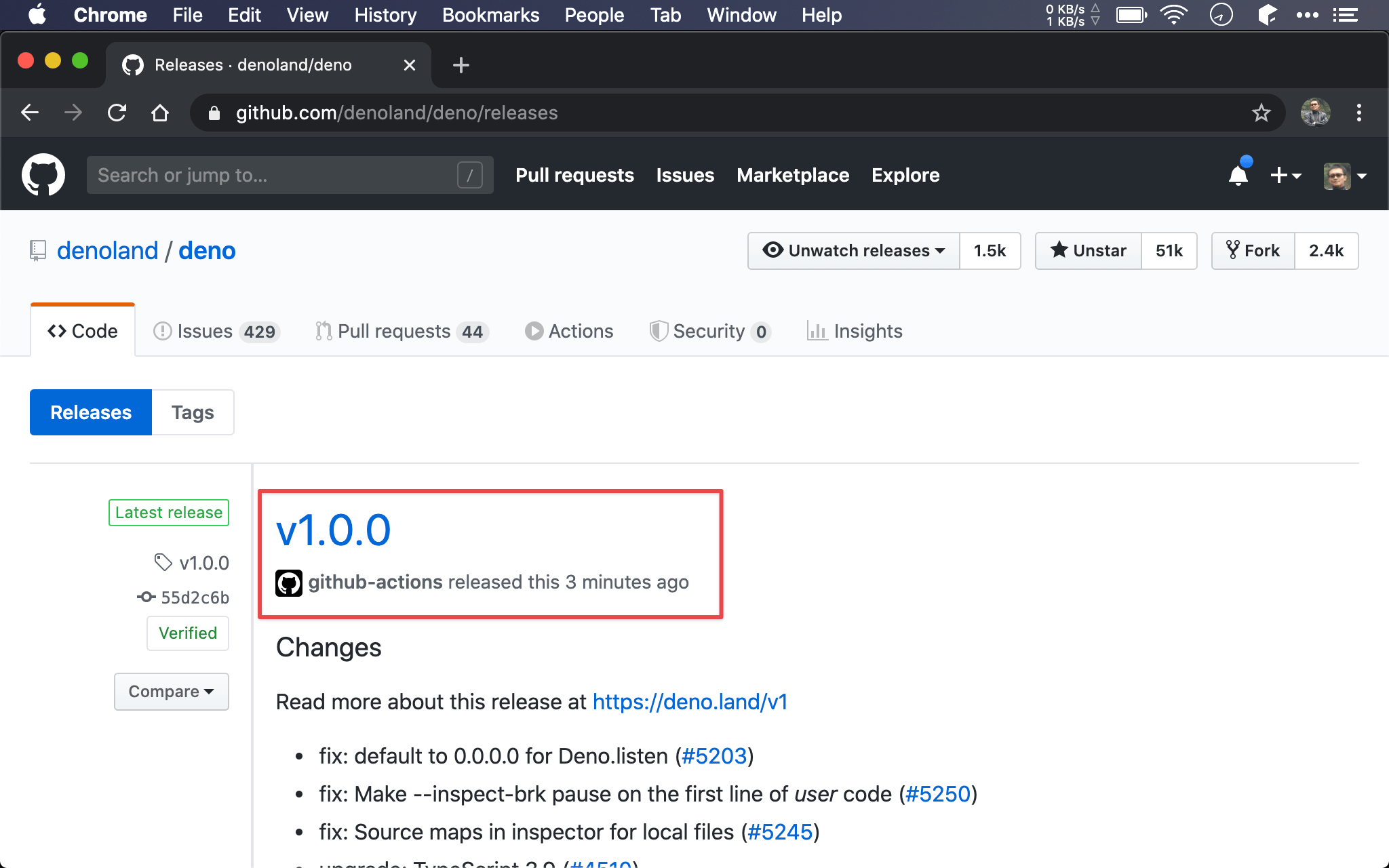Click Issues in the GitHub header navigation
Image resolution: width=1389 pixels, height=868 pixels.
[685, 175]
